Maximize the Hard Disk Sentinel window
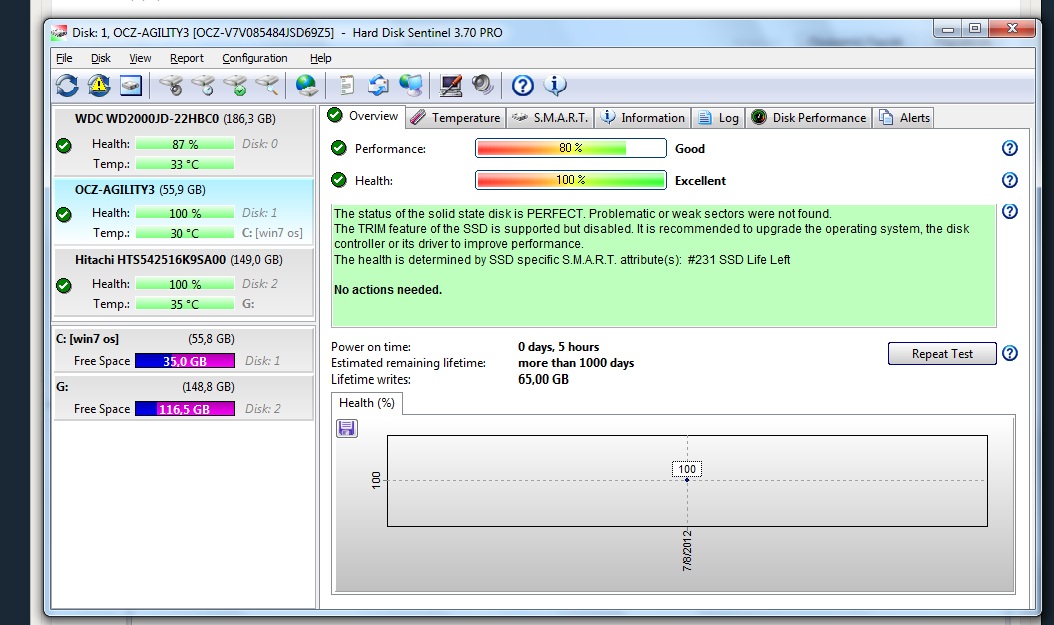The image size is (1054, 625). [975, 28]
